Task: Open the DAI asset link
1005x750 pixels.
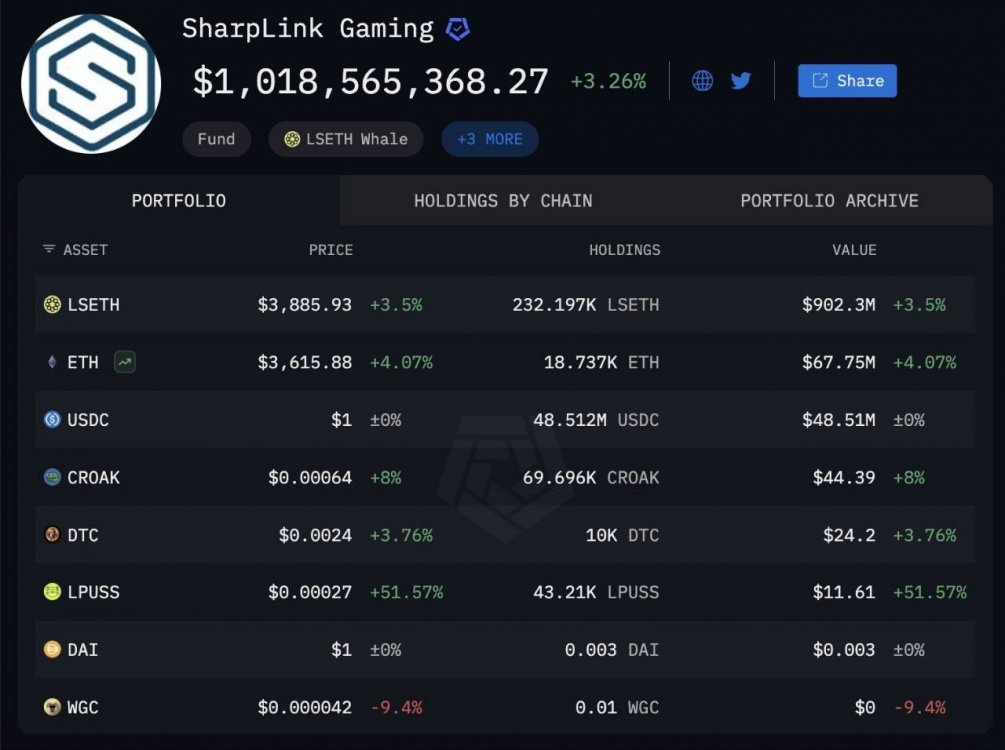Action: tap(82, 650)
